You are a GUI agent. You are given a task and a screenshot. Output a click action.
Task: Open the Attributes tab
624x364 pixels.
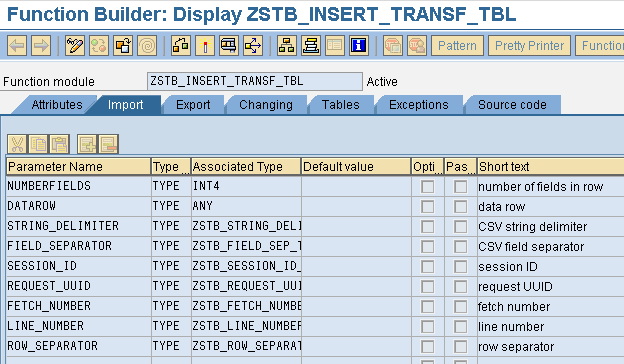[57, 105]
